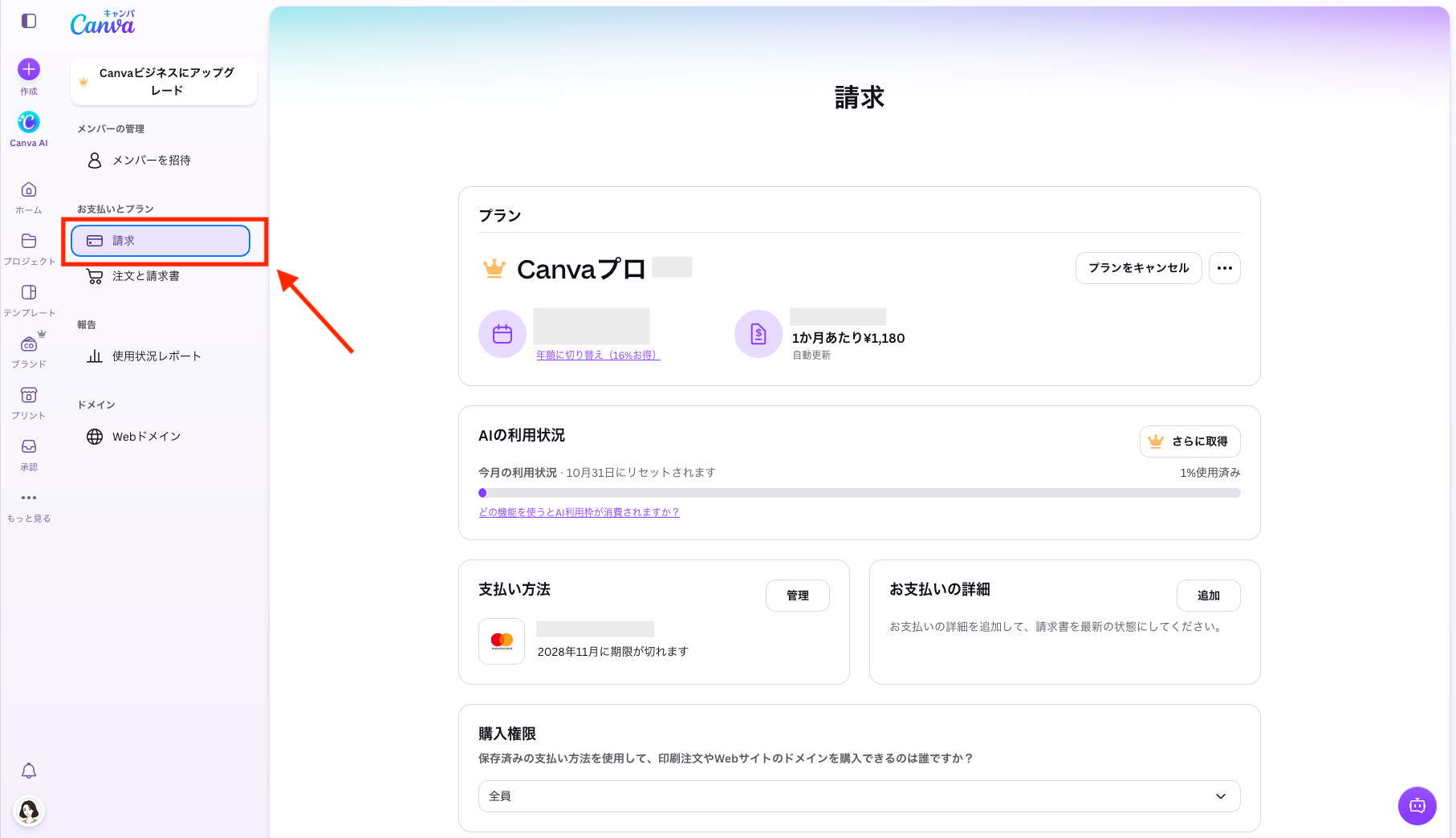Click the Mastercard card logo

[x=502, y=641]
